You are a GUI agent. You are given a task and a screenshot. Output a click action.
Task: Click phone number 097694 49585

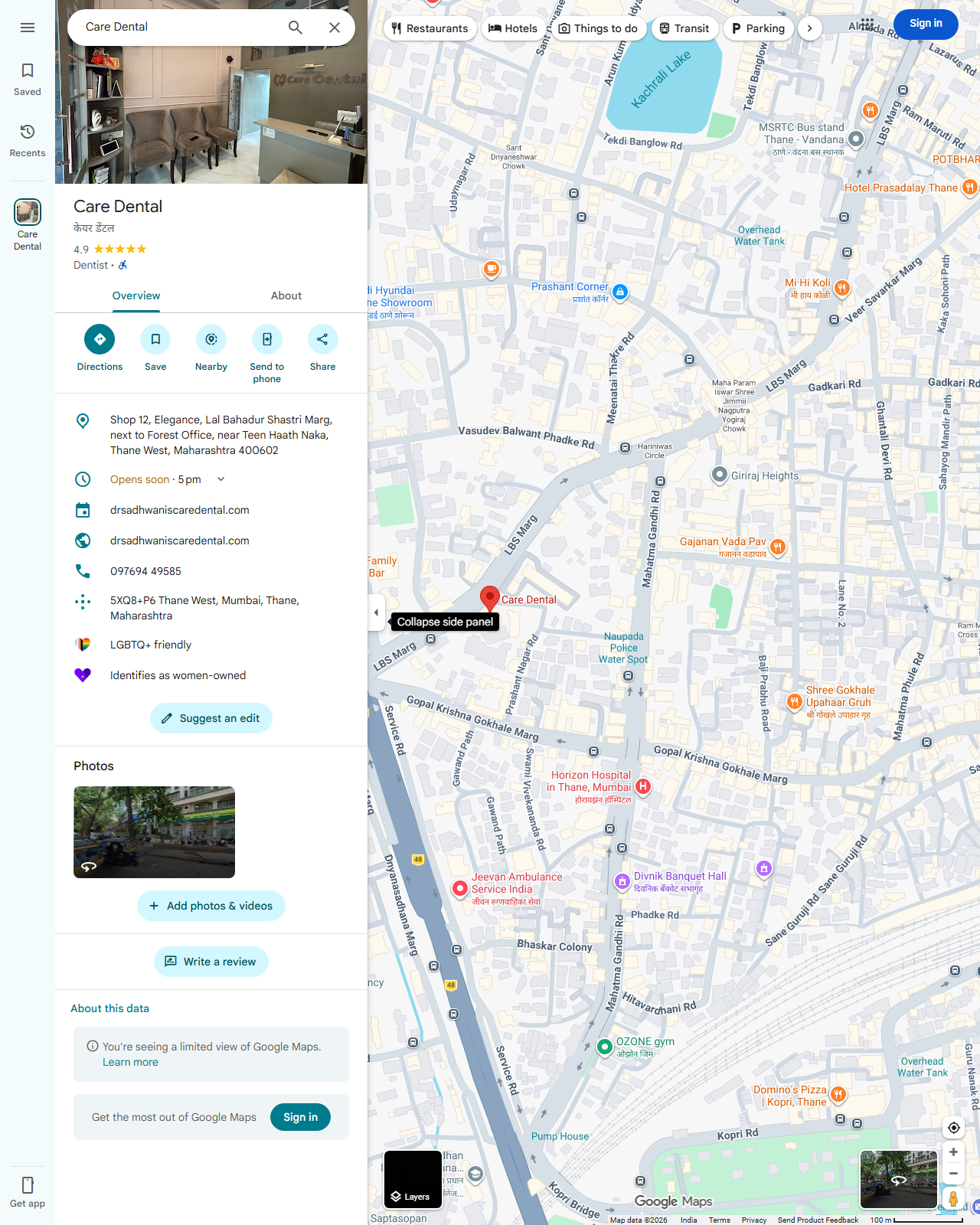tap(211, 571)
